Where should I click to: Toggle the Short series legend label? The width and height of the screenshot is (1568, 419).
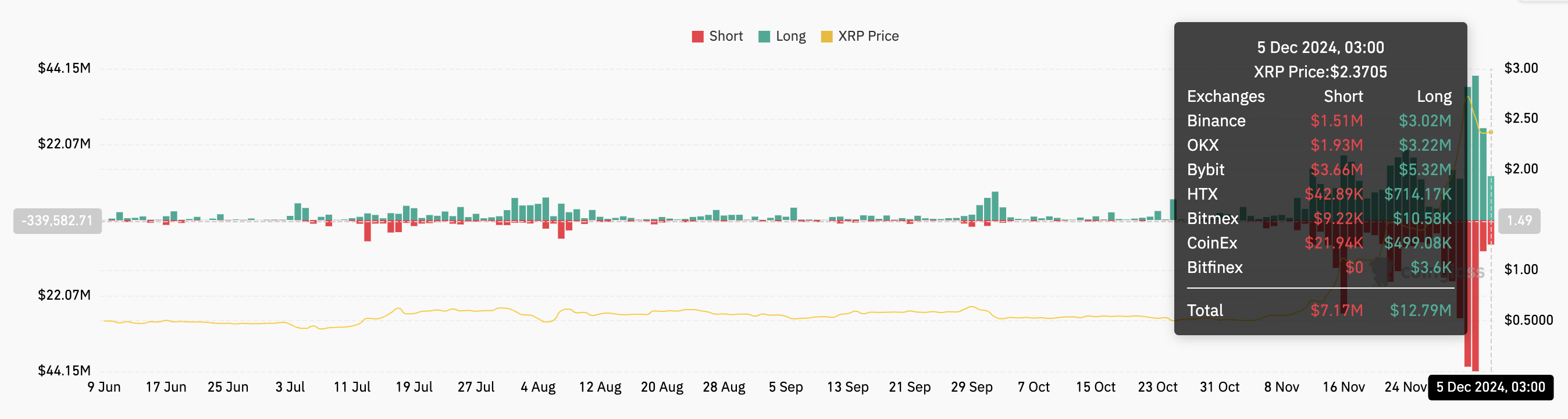[726, 36]
